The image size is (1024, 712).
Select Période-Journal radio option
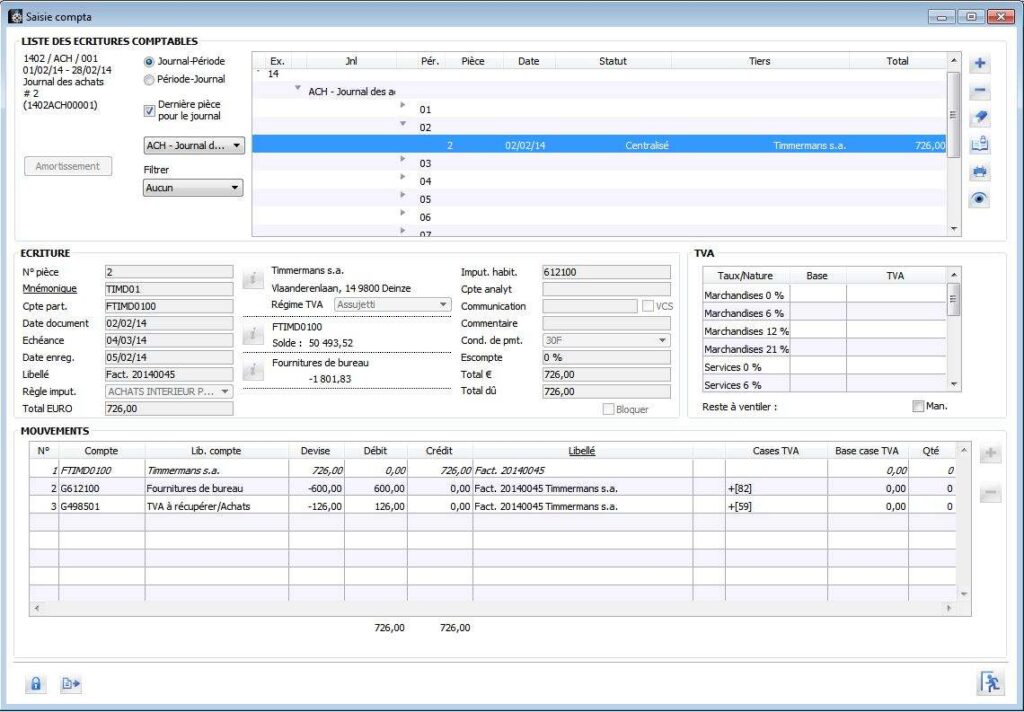click(150, 79)
